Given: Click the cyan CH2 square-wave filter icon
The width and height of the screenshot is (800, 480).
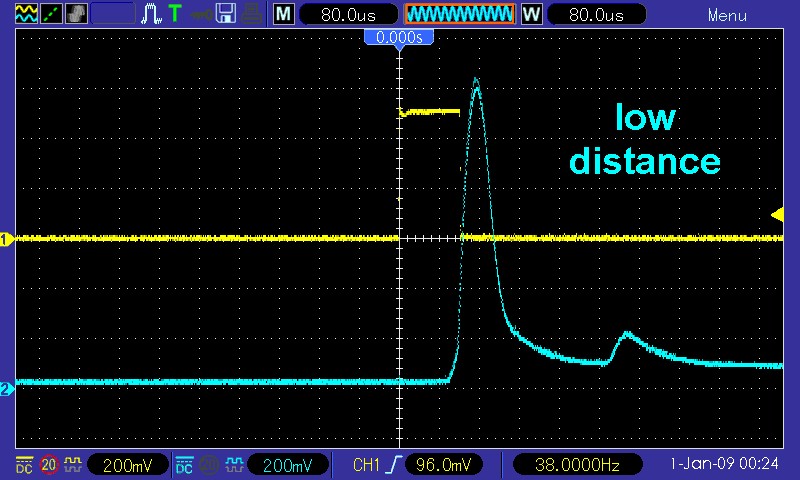Looking at the screenshot, I should point(234,464).
